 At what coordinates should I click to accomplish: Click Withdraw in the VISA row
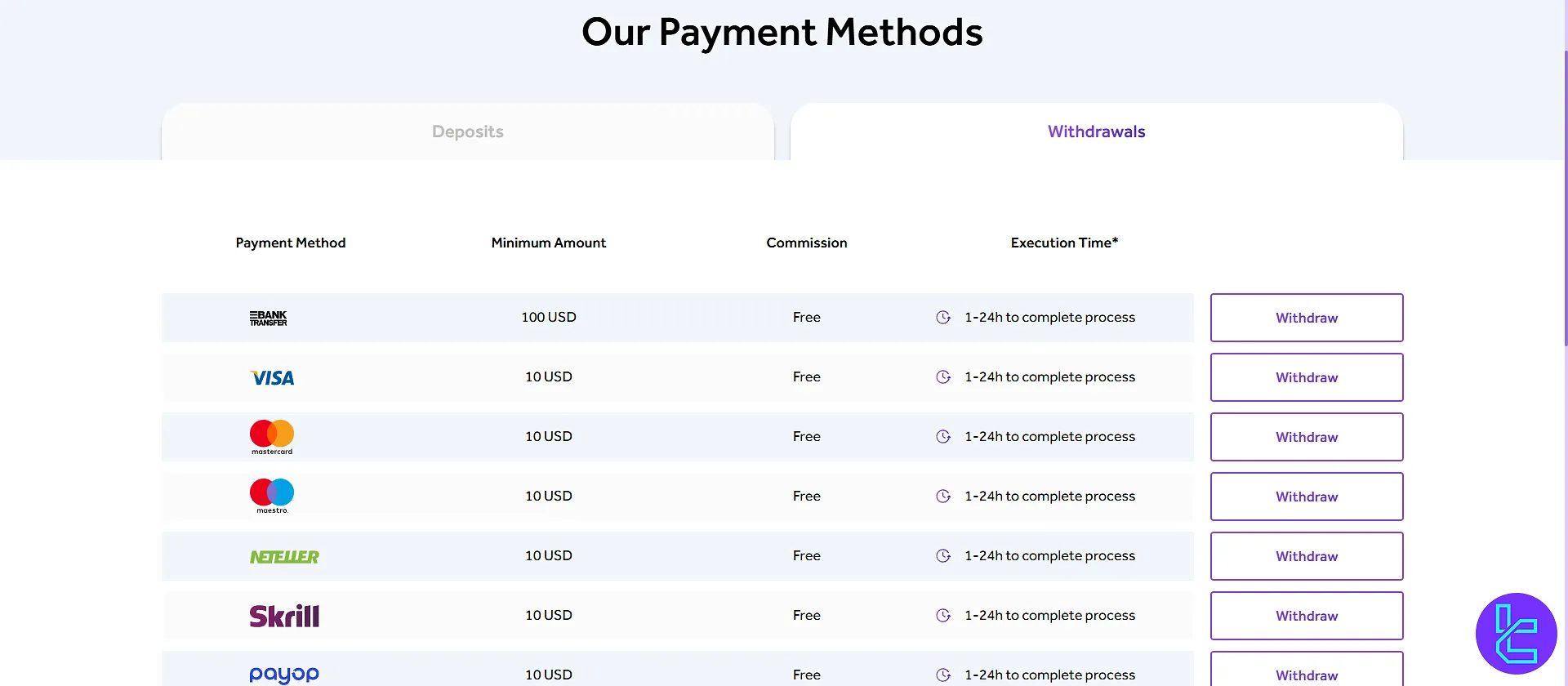[1307, 377]
